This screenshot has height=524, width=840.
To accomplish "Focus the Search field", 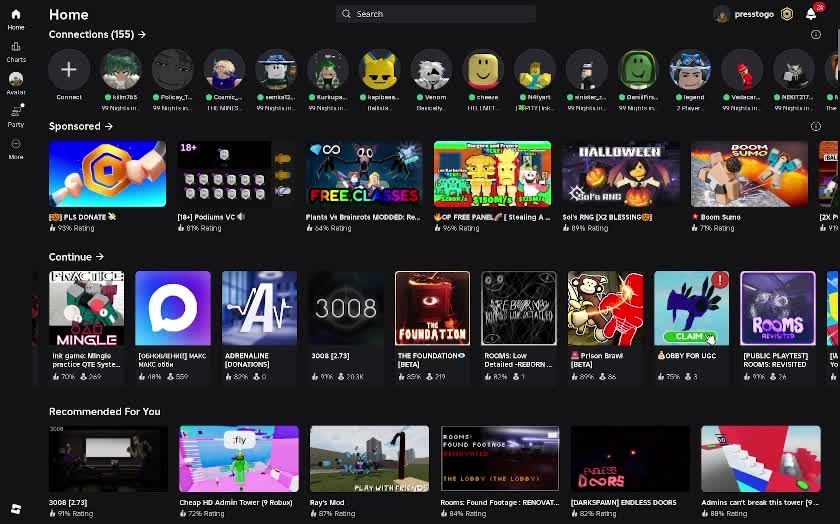I will (436, 14).
